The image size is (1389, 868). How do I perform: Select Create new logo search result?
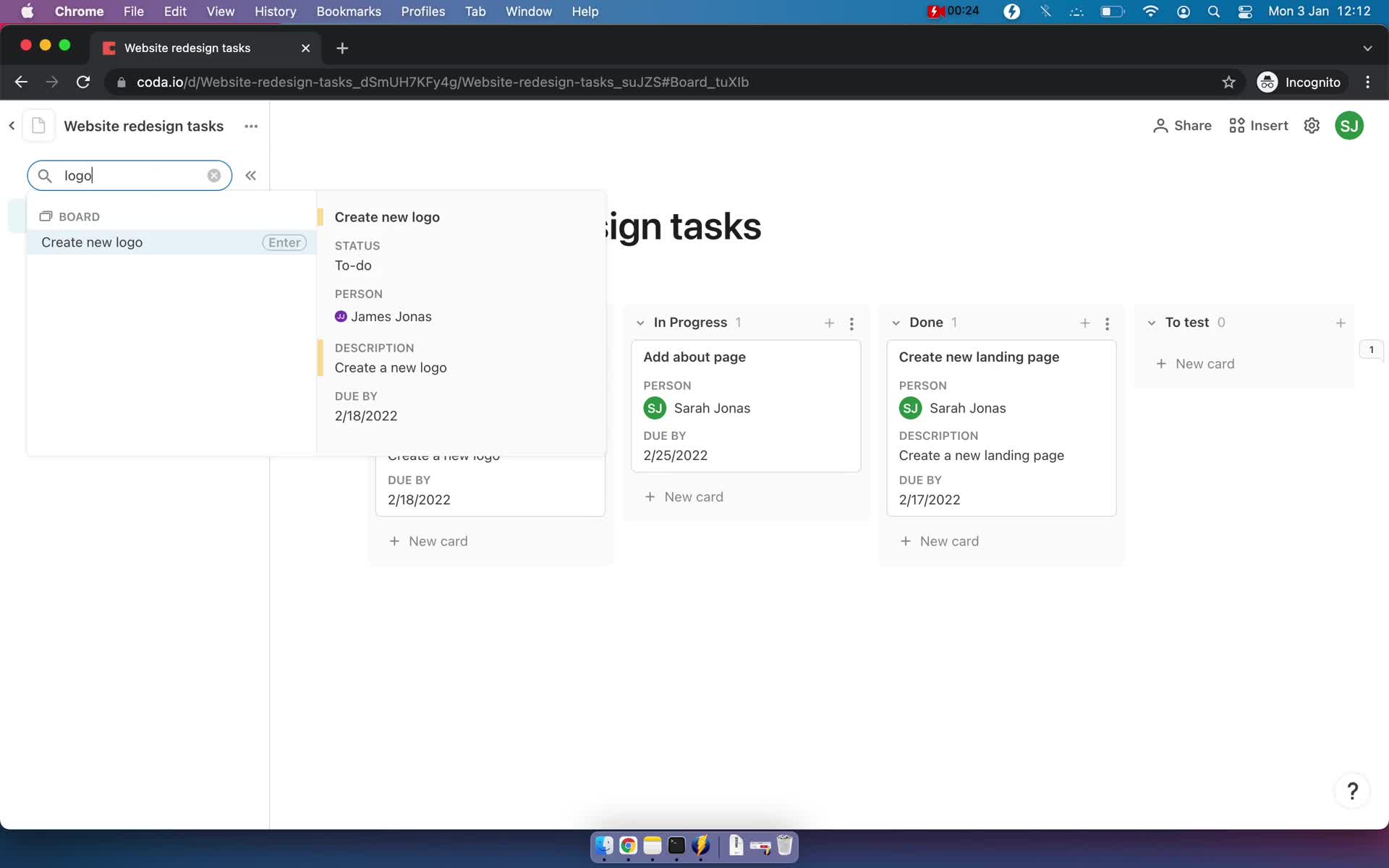(171, 242)
